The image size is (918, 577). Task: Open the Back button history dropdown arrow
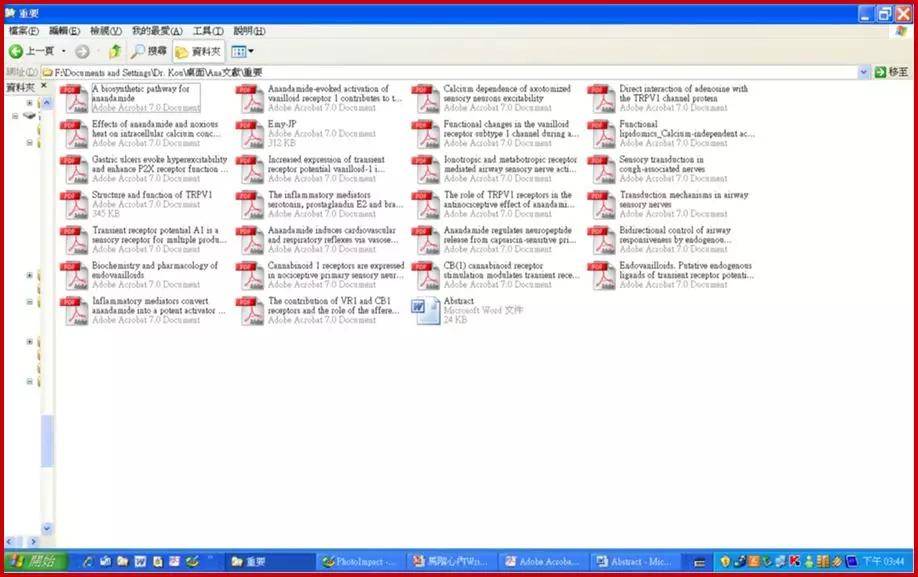(64, 51)
